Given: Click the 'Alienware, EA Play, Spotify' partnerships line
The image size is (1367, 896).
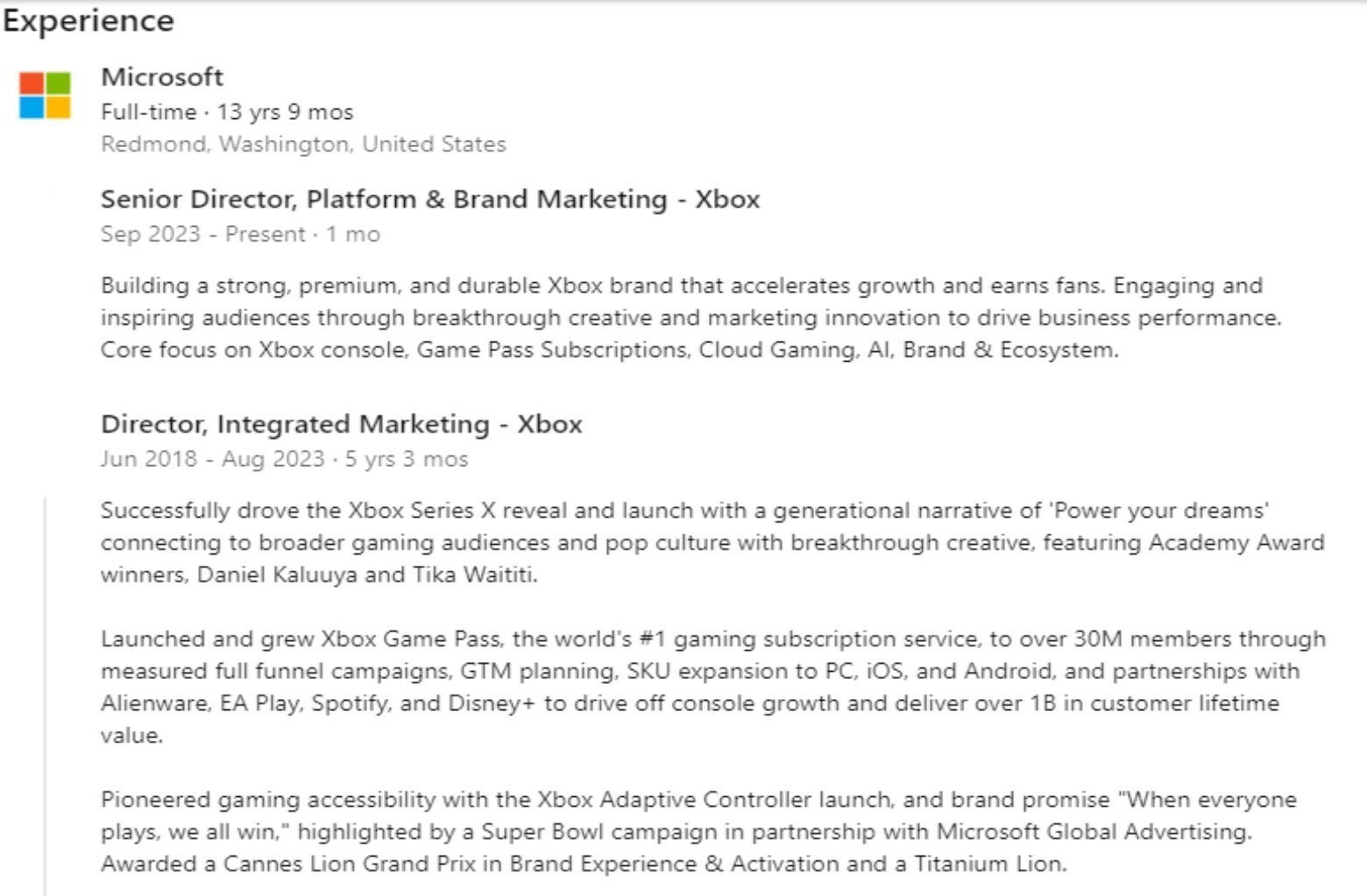Looking at the screenshot, I should 690,703.
